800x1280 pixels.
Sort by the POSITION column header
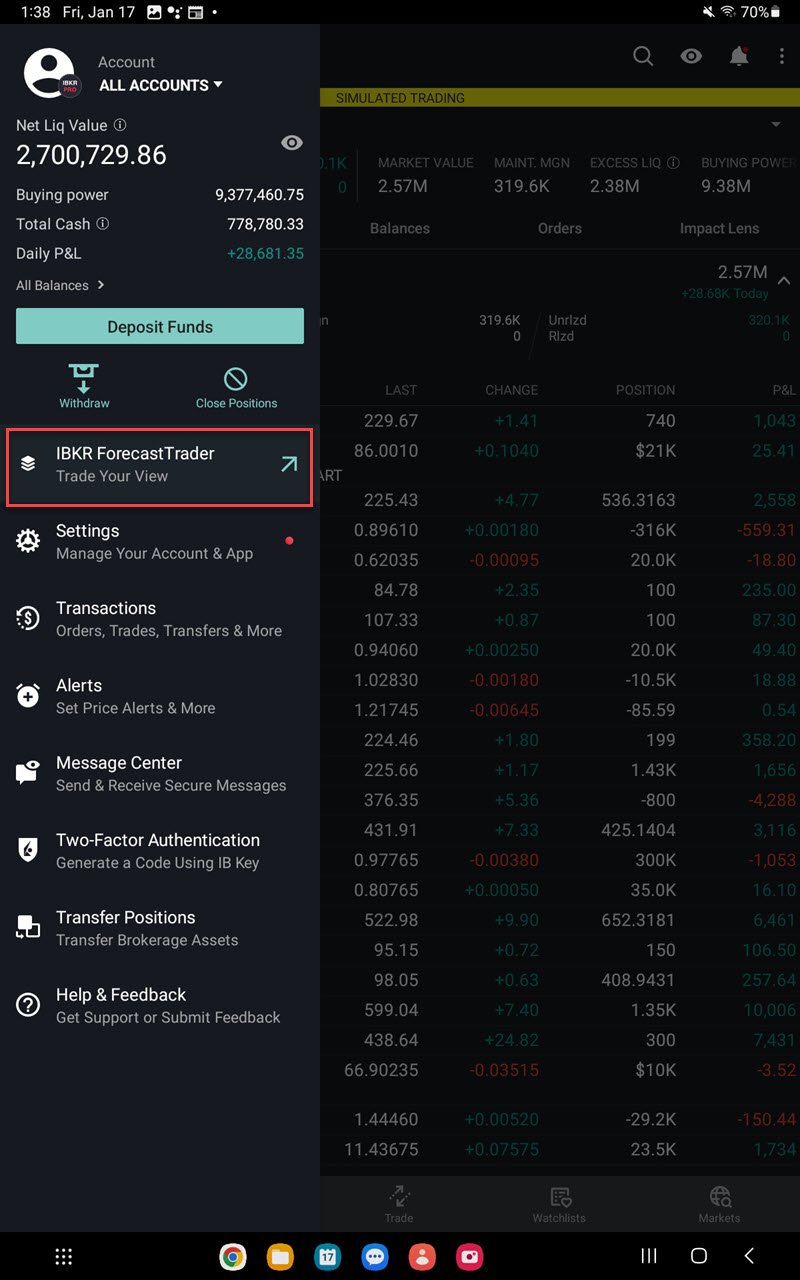[645, 390]
